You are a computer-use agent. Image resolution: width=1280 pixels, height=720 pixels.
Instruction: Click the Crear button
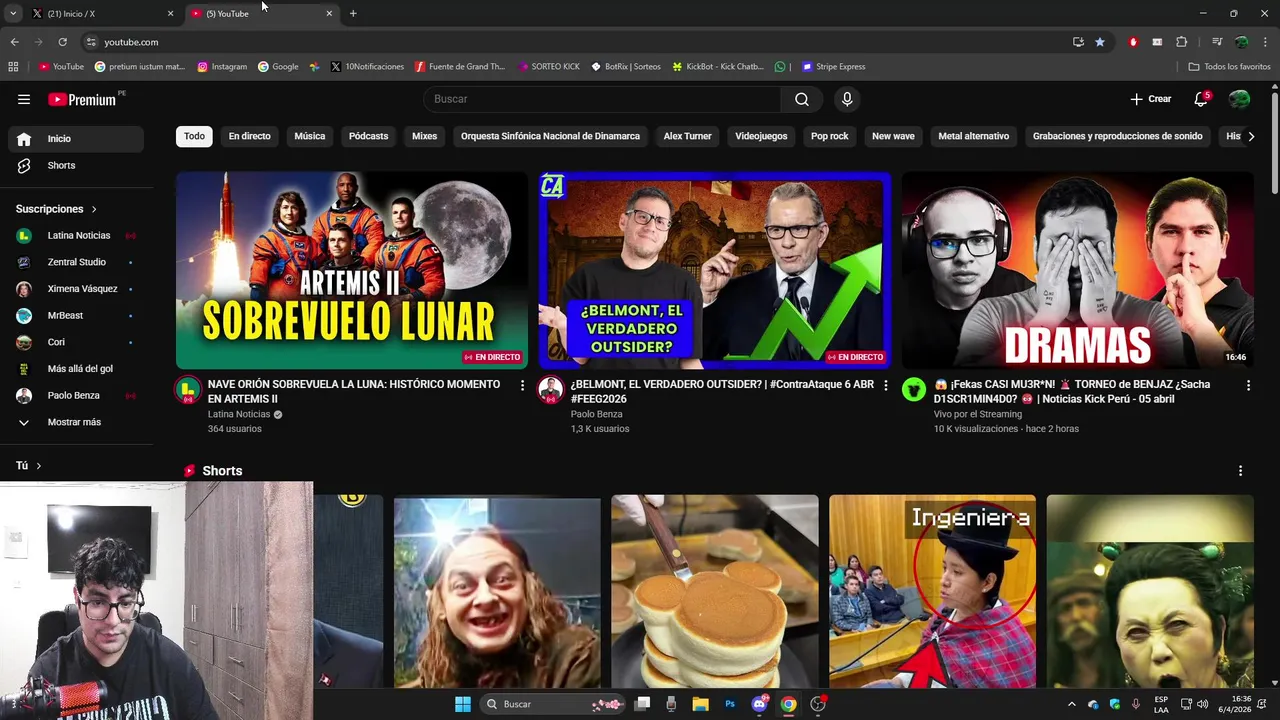pyautogui.click(x=1150, y=99)
